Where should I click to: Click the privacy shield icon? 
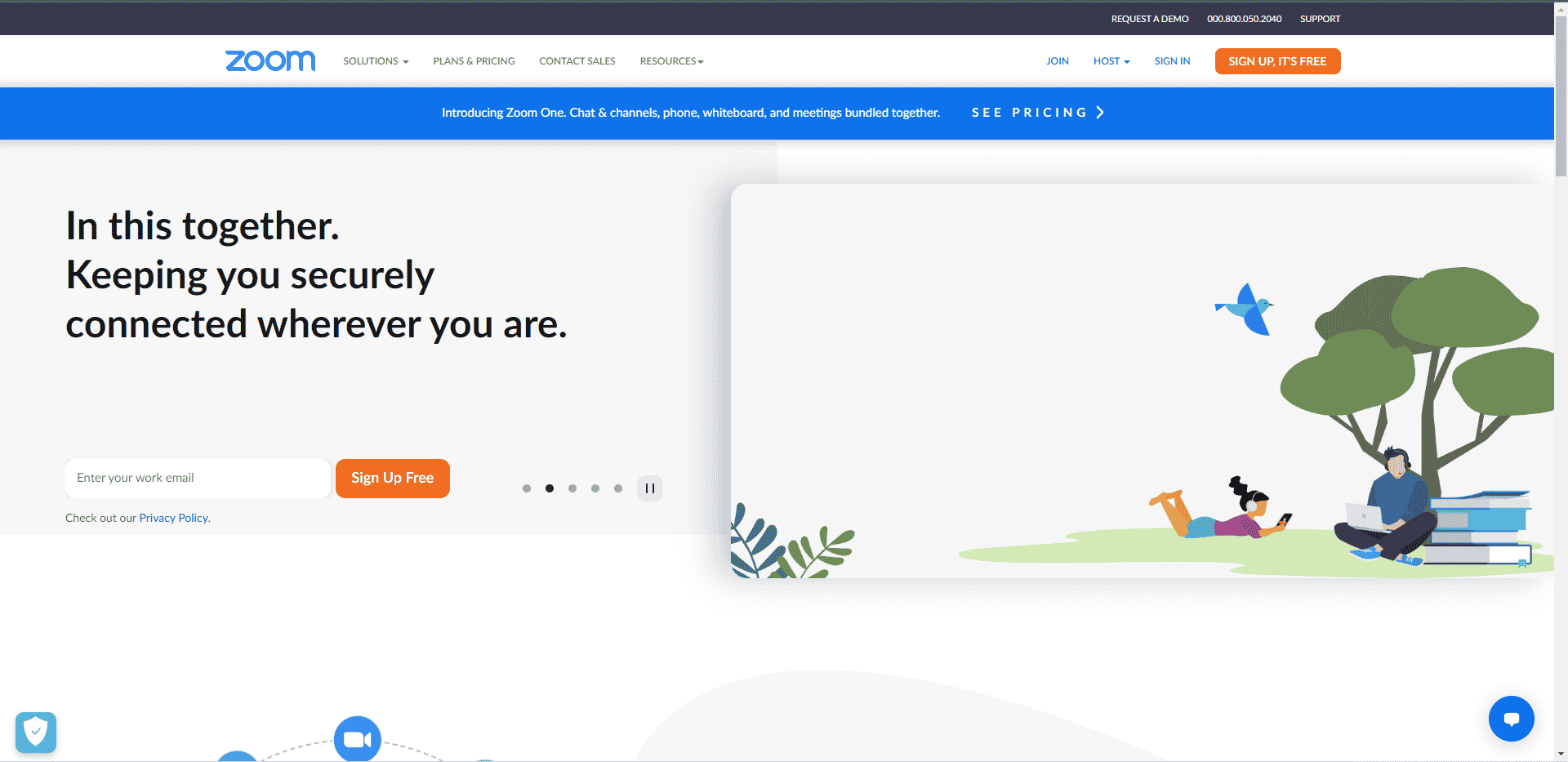click(36, 732)
